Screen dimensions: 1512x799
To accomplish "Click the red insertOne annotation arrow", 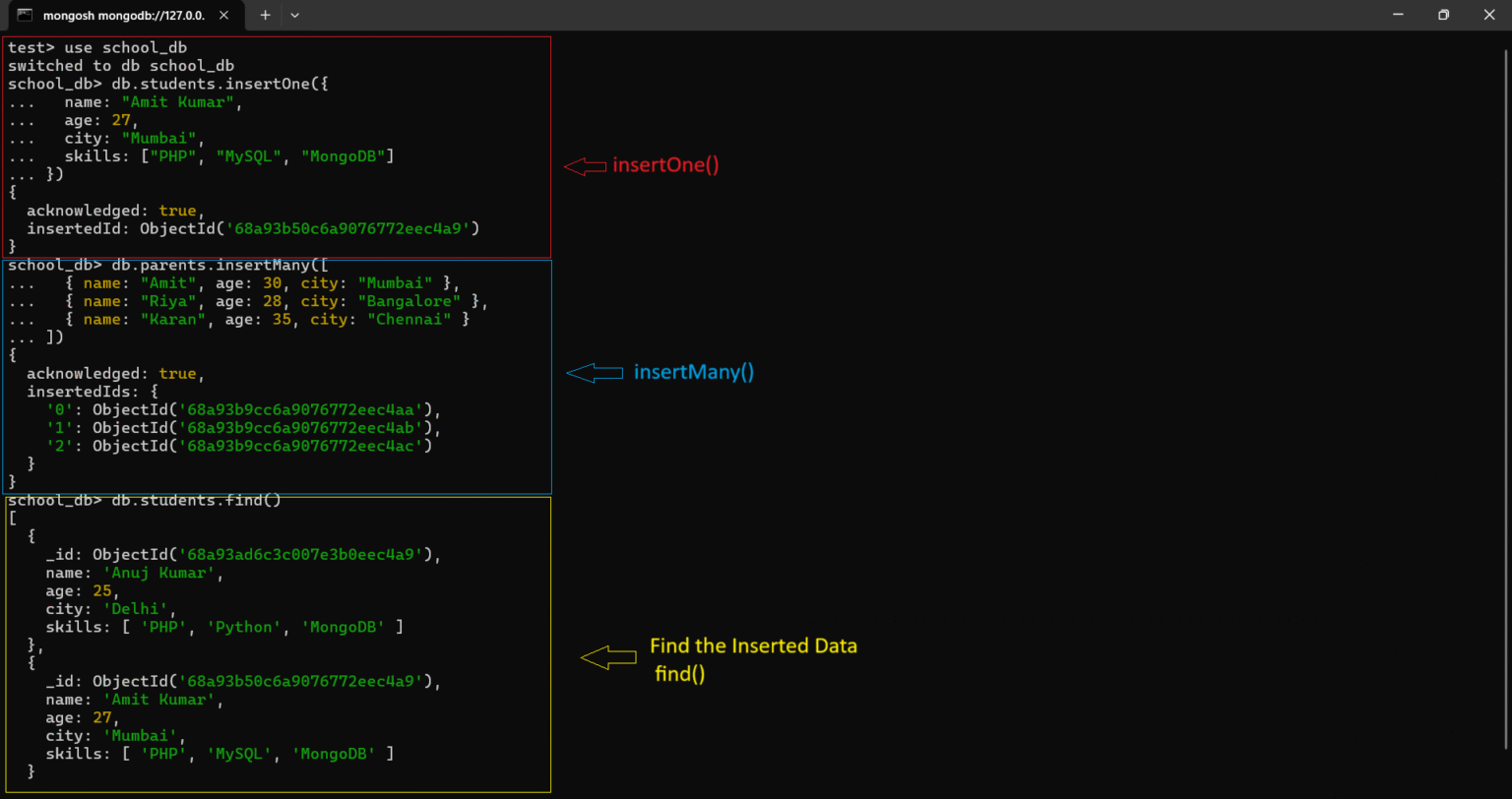I will click(x=585, y=166).
